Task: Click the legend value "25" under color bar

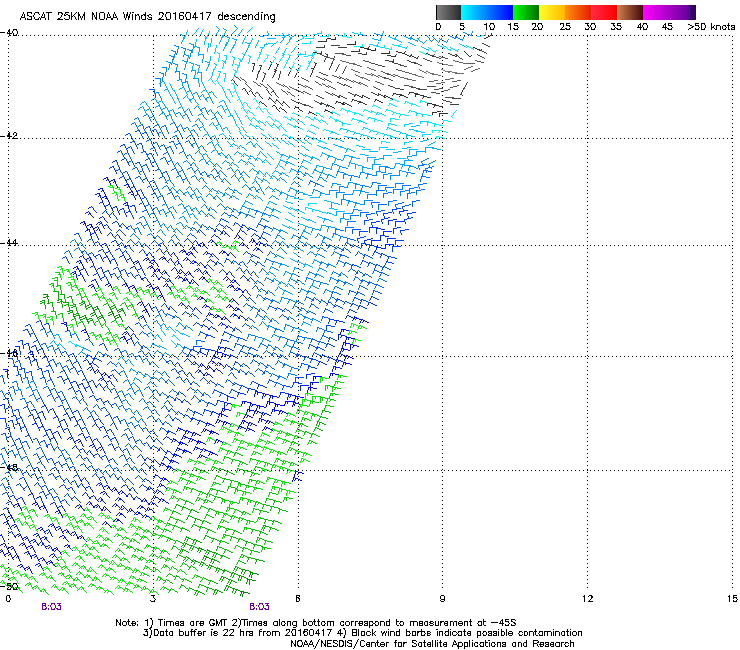Action: [x=565, y=27]
